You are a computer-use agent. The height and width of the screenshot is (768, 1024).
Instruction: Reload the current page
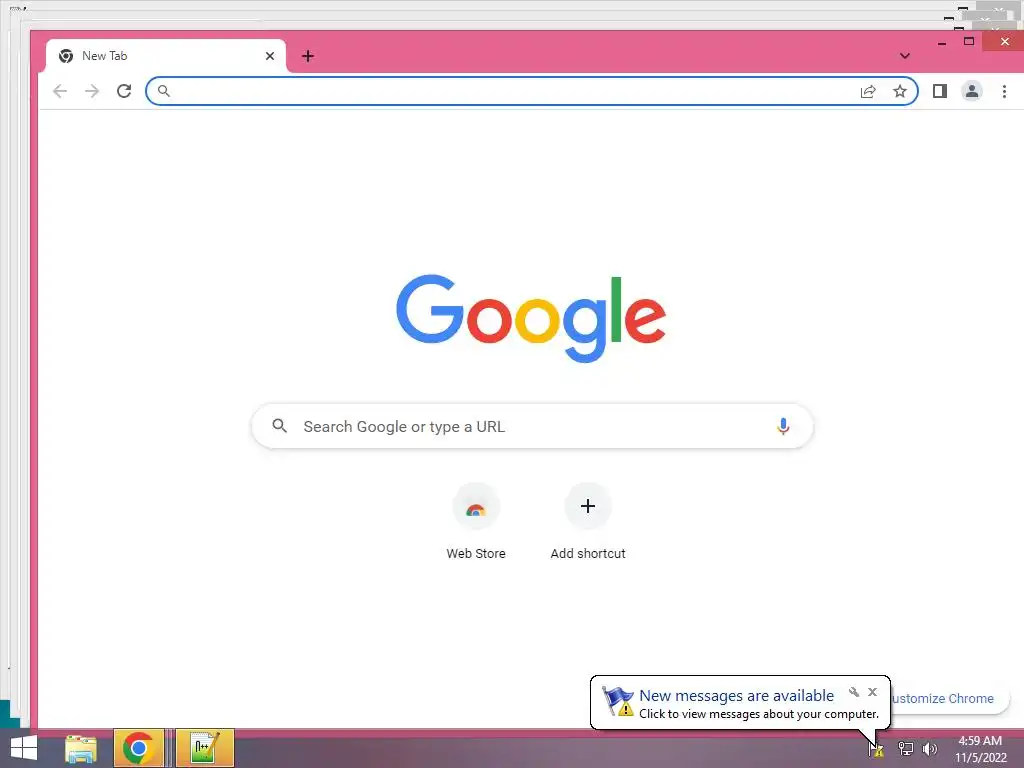coord(124,91)
